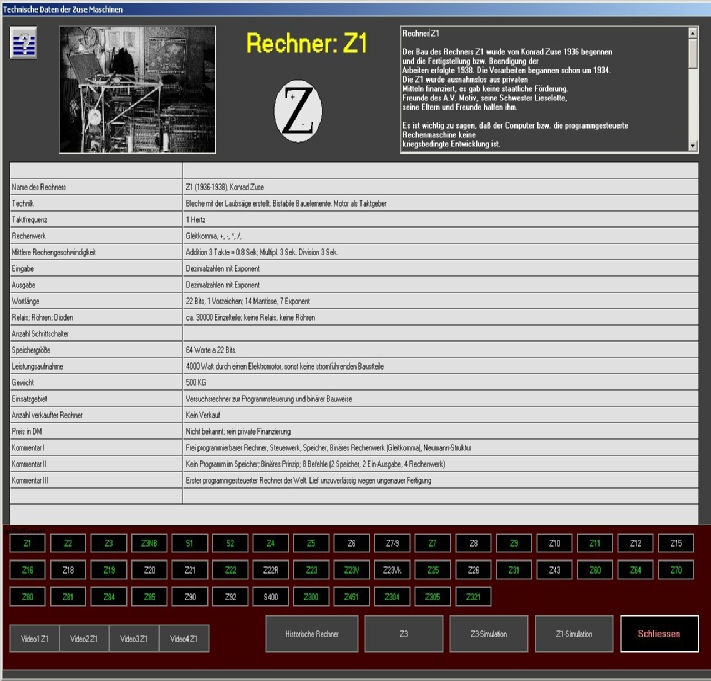The image size is (711, 681).
Task: Show data for the Z11 machine
Action: click(594, 544)
